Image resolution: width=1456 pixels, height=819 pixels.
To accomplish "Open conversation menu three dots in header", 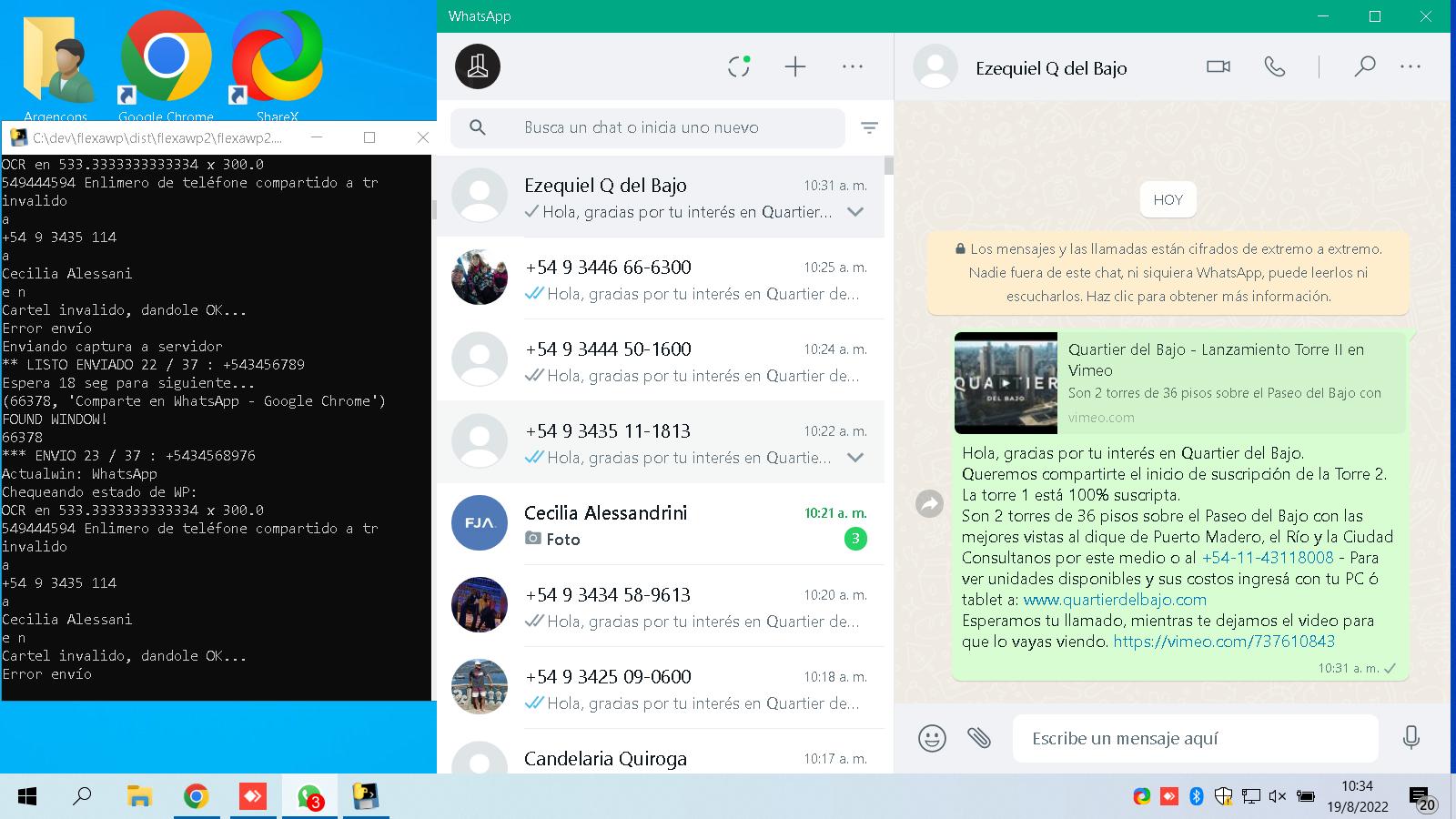I will click(1410, 66).
